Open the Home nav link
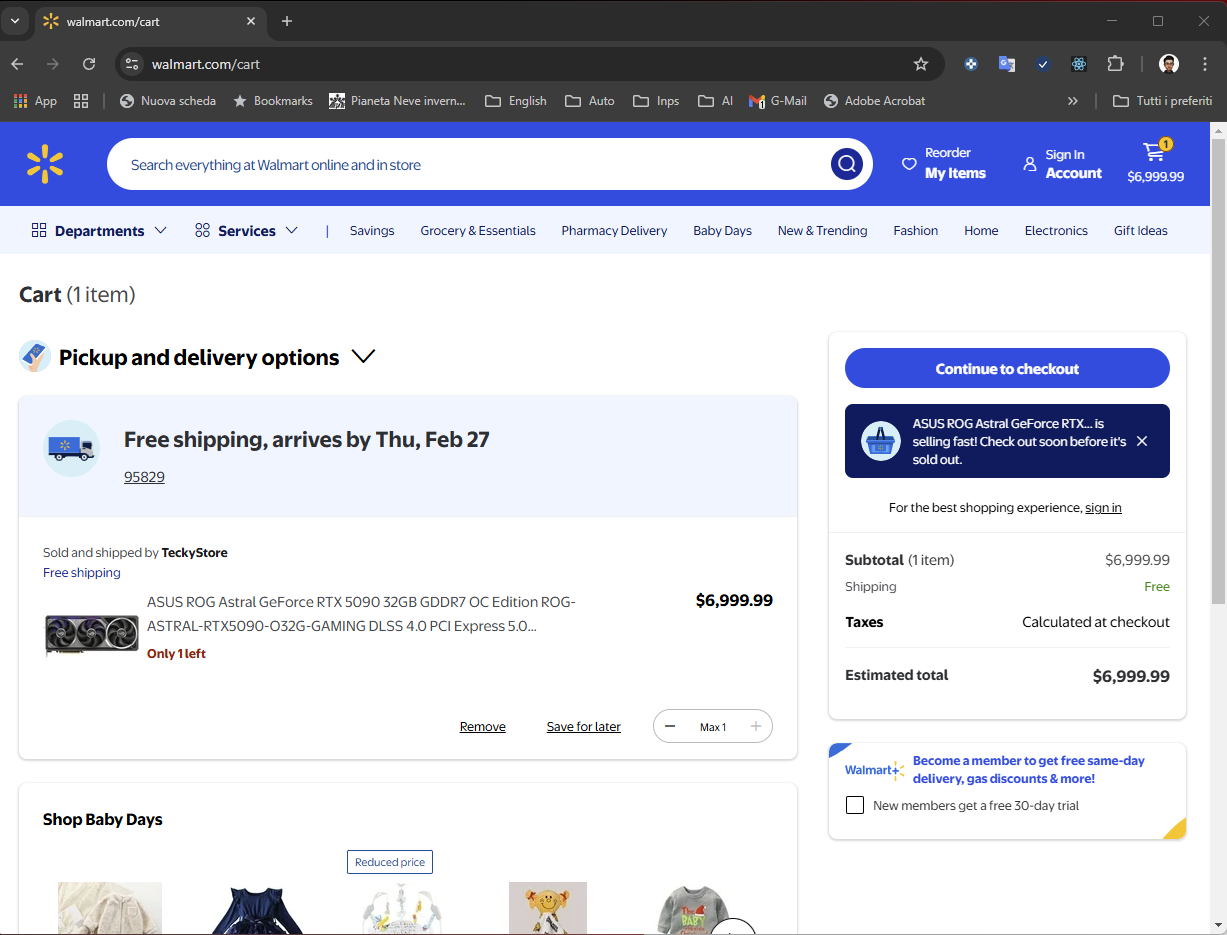 point(981,230)
